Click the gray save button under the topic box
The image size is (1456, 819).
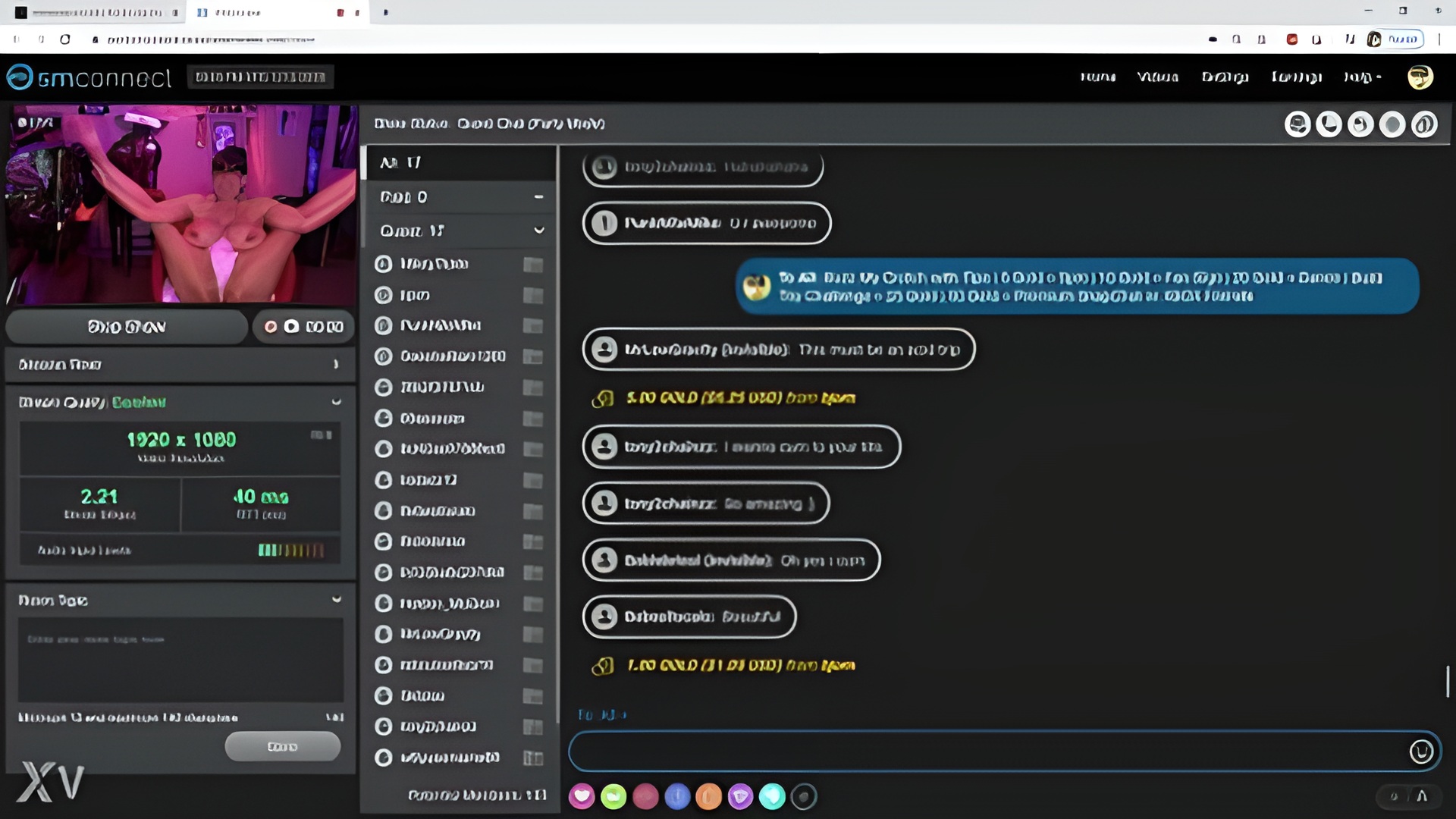pos(282,746)
